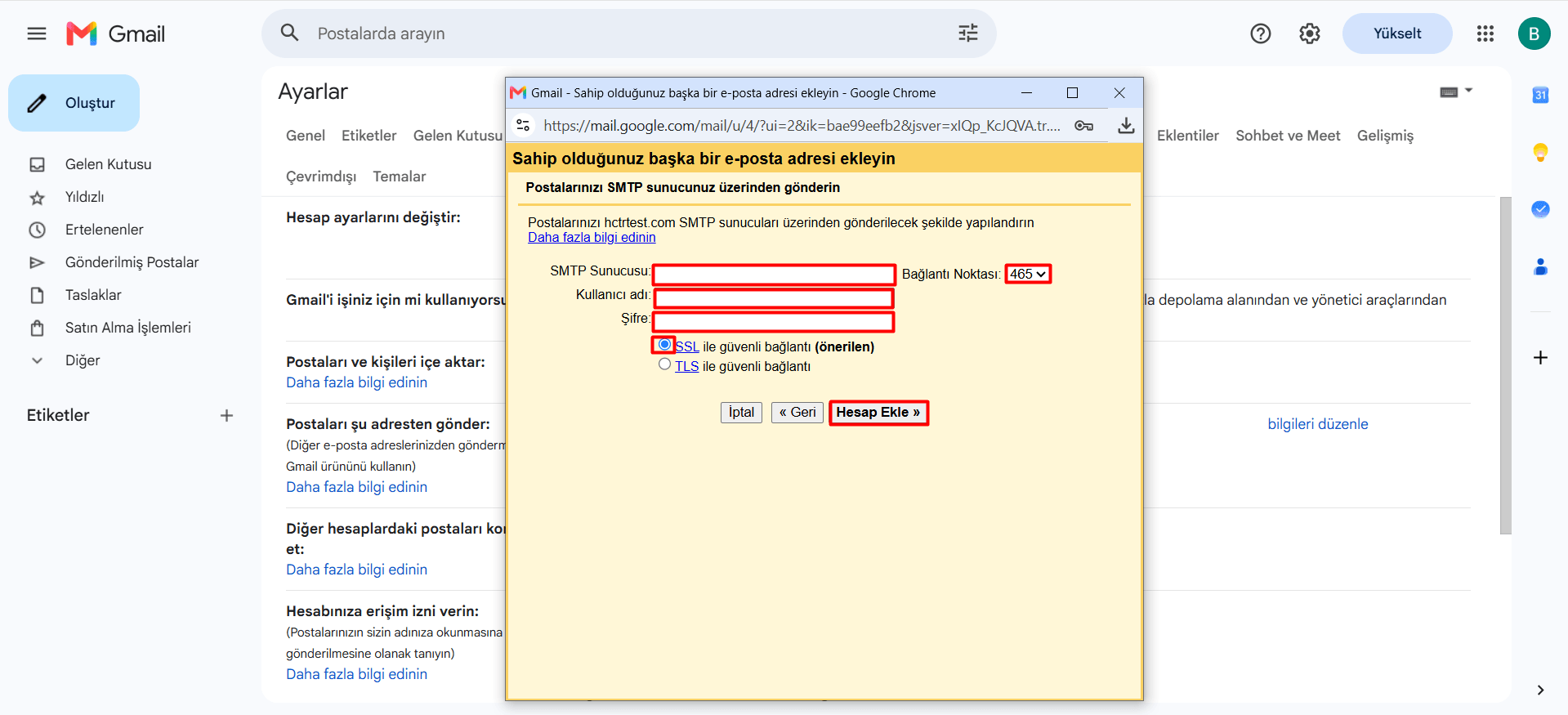The image size is (1568, 715).
Task: Click the SMTP Sunucusu input field
Action: 774,275
